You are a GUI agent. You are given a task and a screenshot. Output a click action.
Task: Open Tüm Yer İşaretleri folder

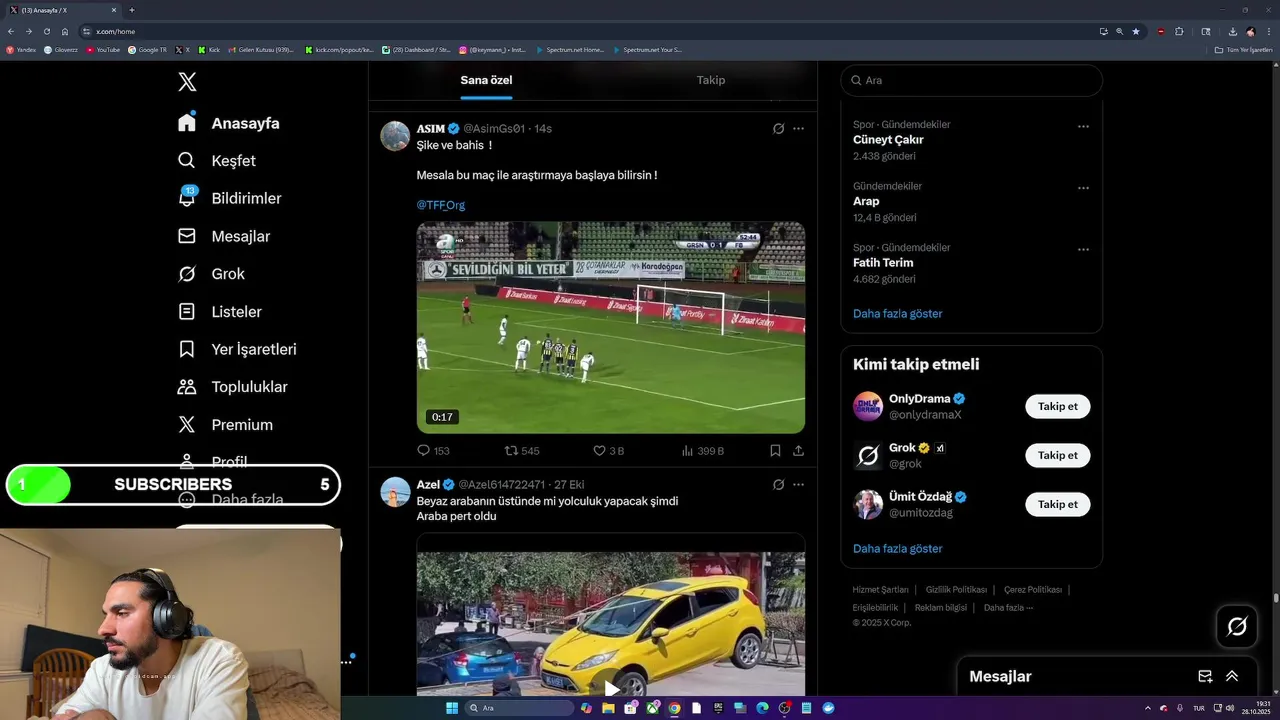point(1243,49)
